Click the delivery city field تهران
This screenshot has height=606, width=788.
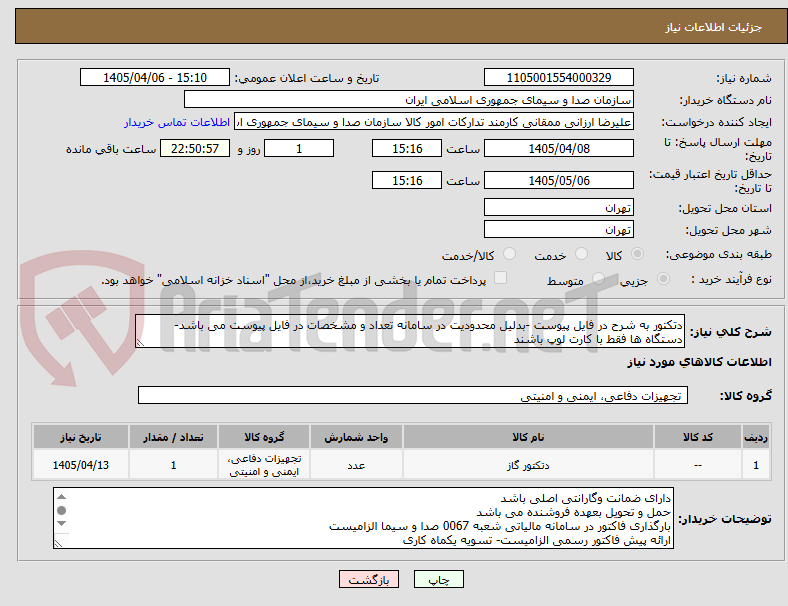pos(558,229)
